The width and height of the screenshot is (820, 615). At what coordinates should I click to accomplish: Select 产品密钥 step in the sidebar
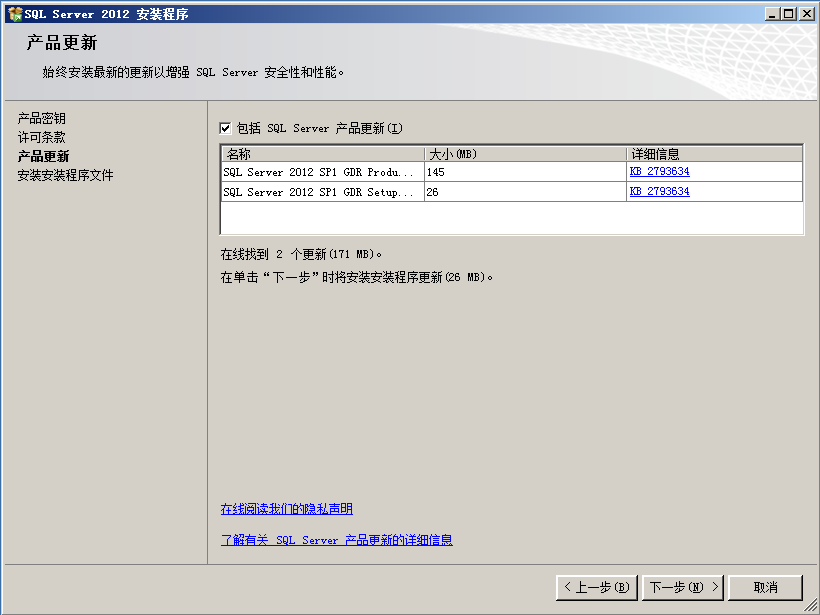(x=42, y=118)
